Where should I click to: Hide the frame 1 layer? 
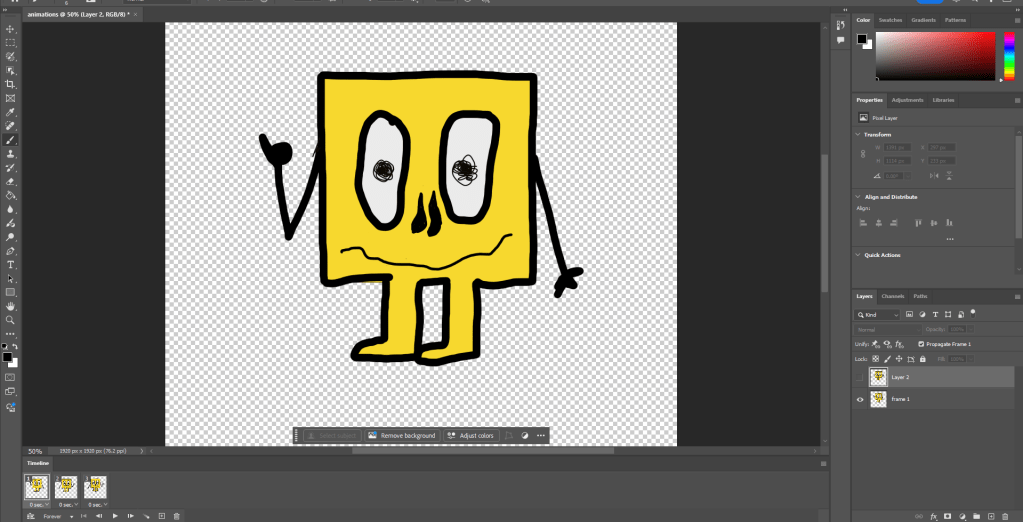tap(860, 399)
